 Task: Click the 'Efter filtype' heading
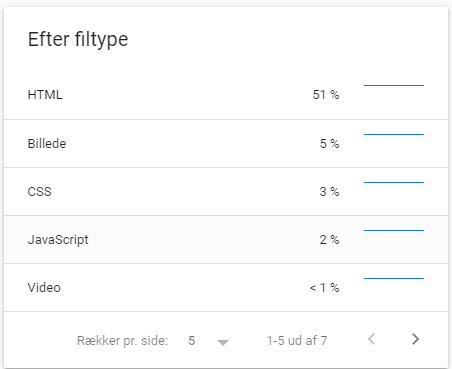coord(78,40)
